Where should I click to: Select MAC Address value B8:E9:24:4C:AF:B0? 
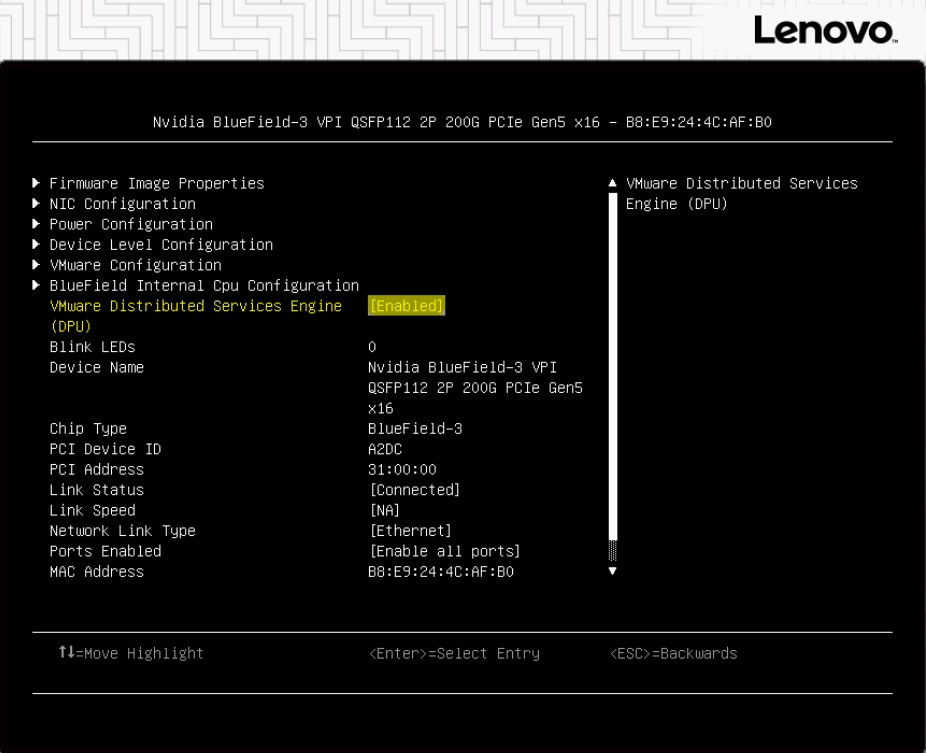(441, 572)
